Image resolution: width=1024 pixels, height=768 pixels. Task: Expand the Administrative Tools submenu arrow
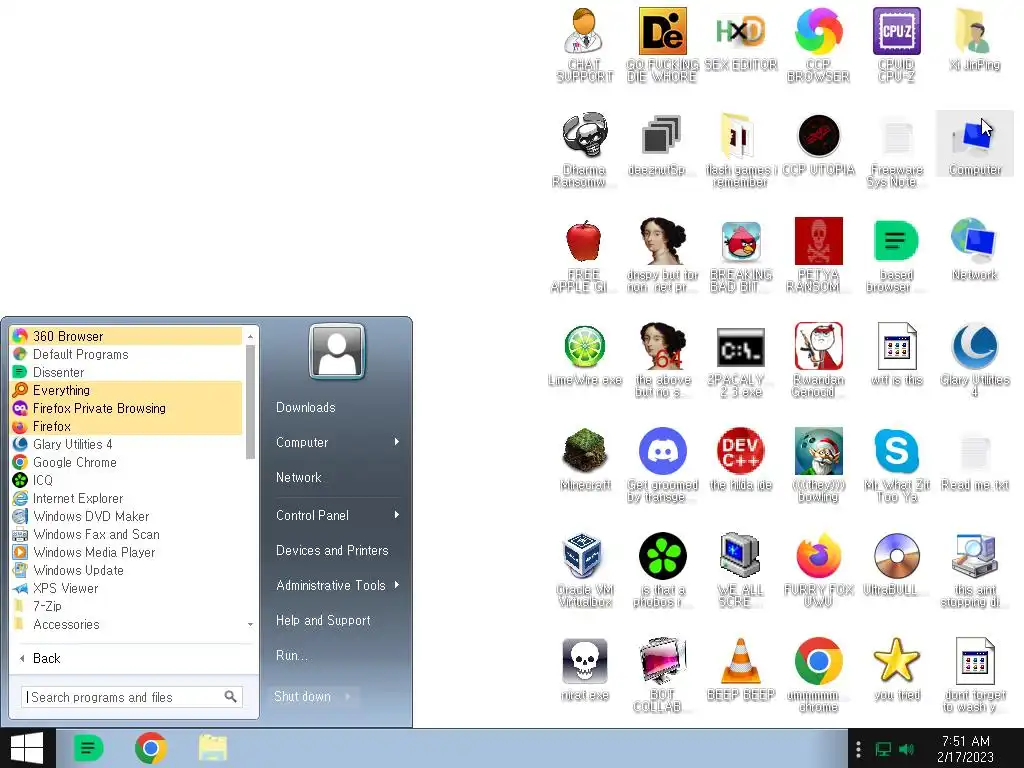coord(396,585)
